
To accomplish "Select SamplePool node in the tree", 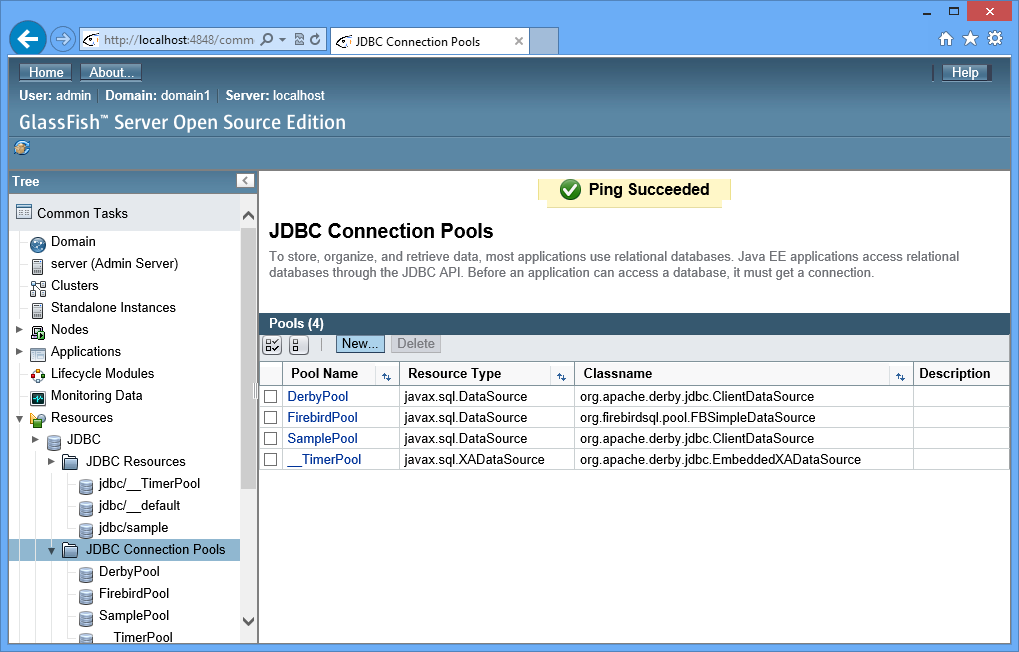I will coord(133,616).
